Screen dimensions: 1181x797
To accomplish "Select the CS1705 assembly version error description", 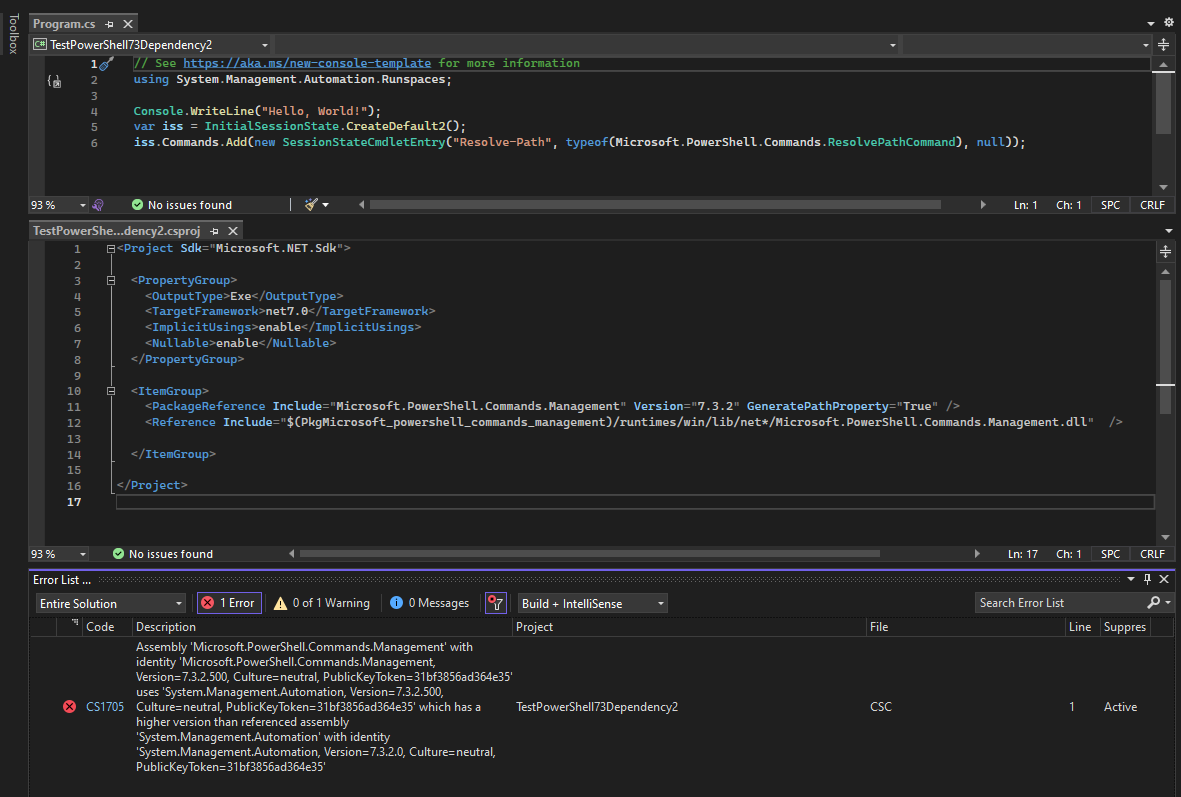I will pyautogui.click(x=324, y=707).
